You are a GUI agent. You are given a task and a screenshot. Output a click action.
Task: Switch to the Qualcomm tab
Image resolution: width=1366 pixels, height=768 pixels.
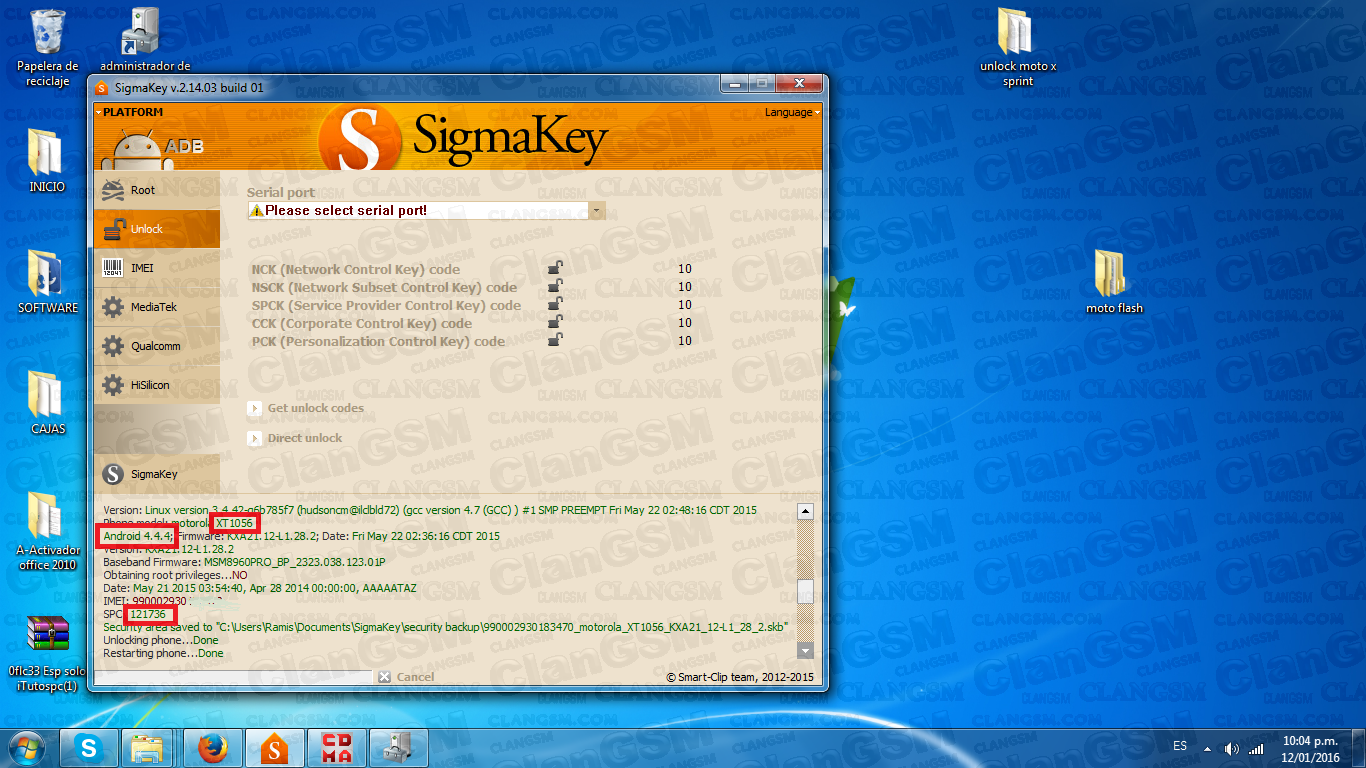click(x=157, y=346)
